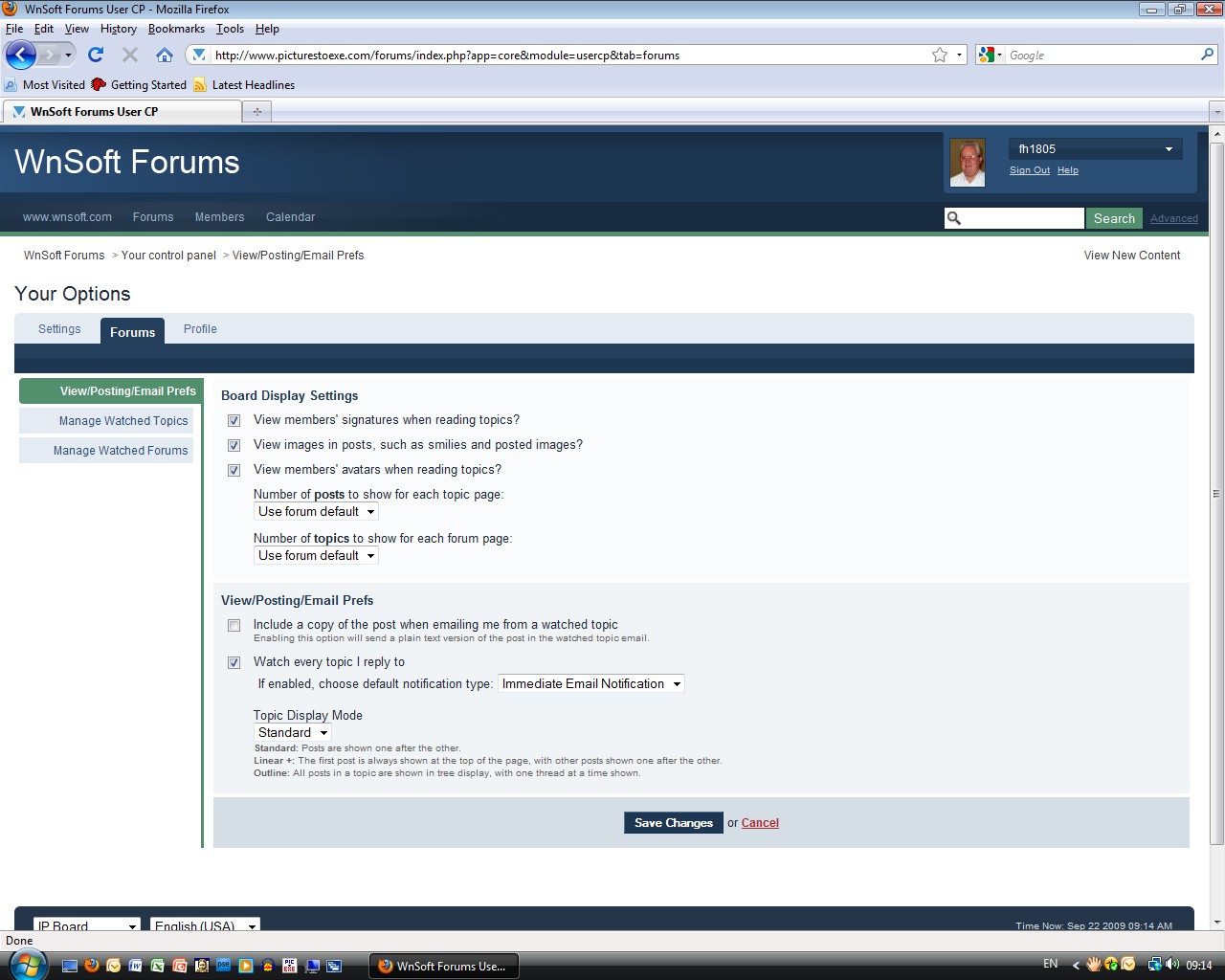1225x980 pixels.
Task: Go to the browser home page icon
Action: coord(165,55)
